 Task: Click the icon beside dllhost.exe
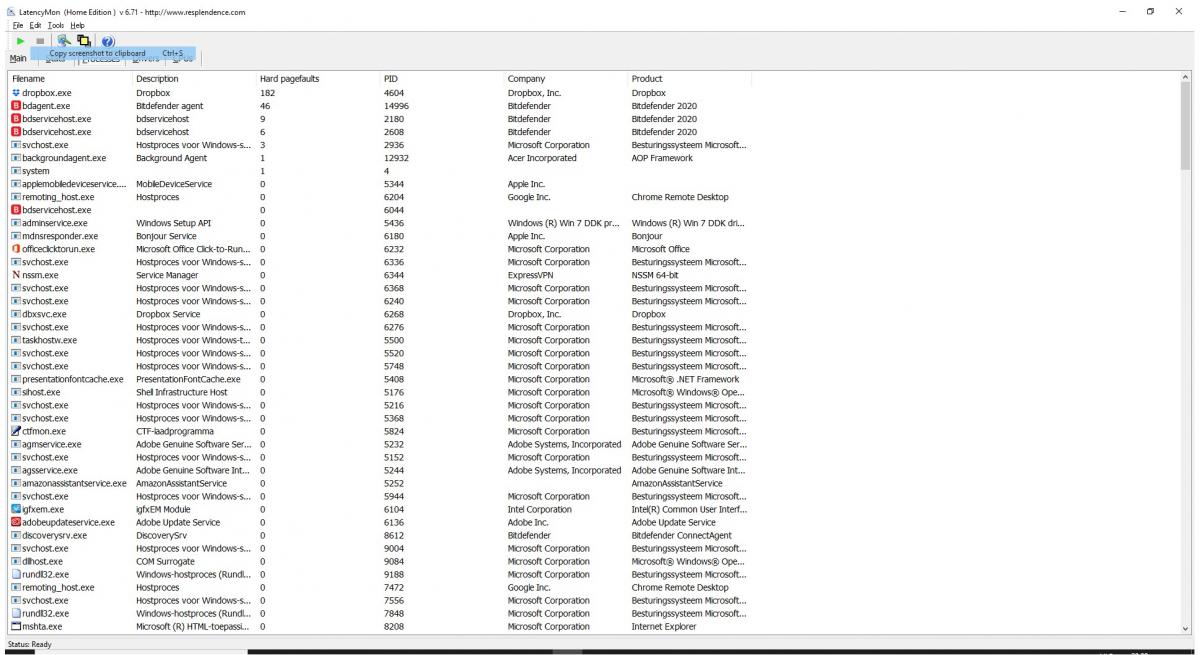click(16, 561)
